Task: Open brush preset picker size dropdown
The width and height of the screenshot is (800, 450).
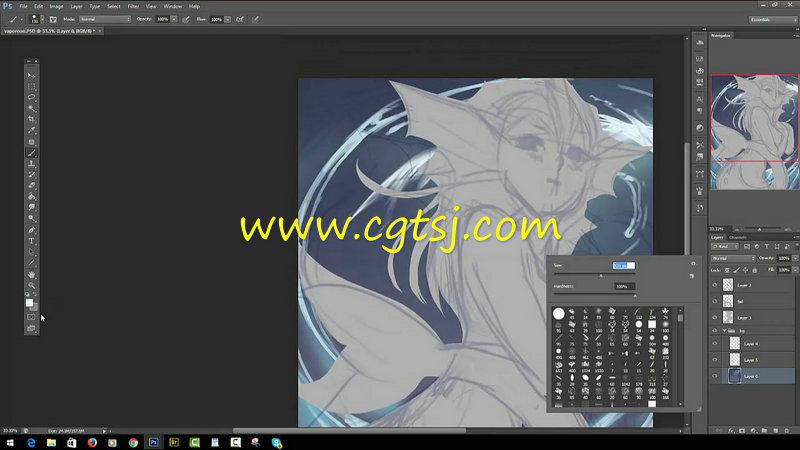Action: [42, 19]
